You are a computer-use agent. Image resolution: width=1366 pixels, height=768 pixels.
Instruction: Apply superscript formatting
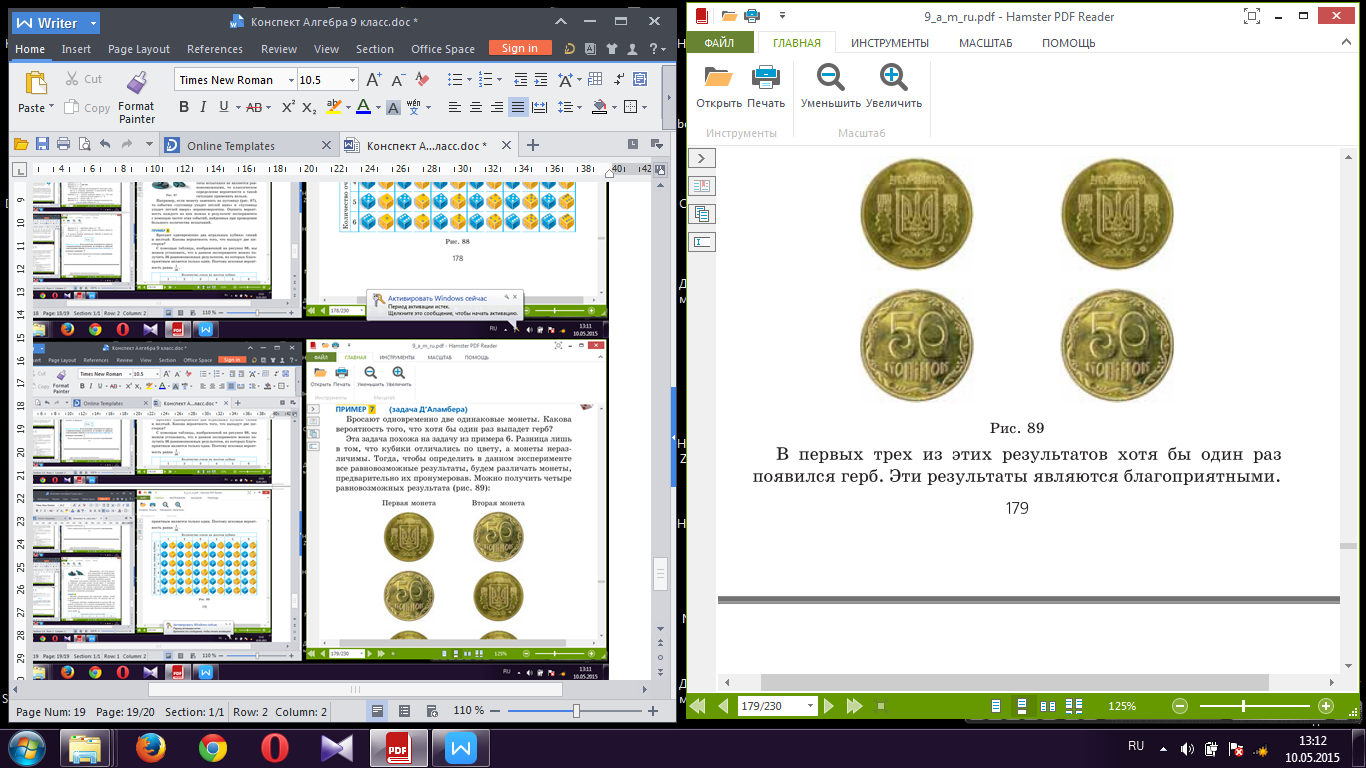288,108
